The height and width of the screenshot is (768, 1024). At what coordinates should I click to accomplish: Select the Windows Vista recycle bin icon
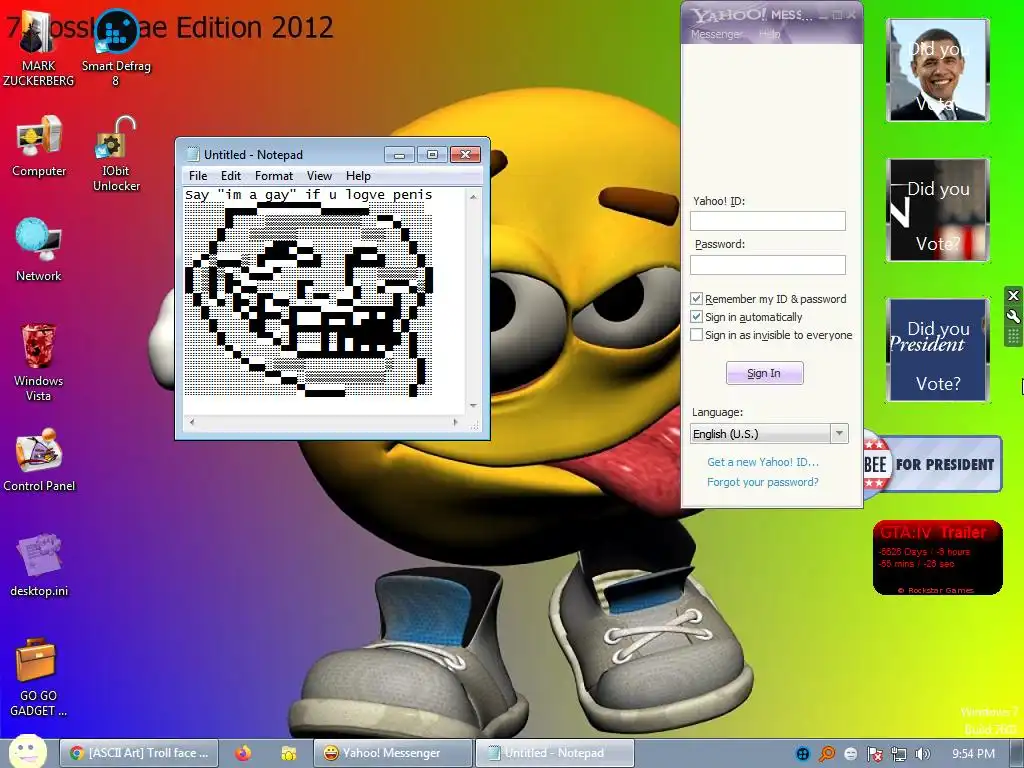(x=39, y=363)
